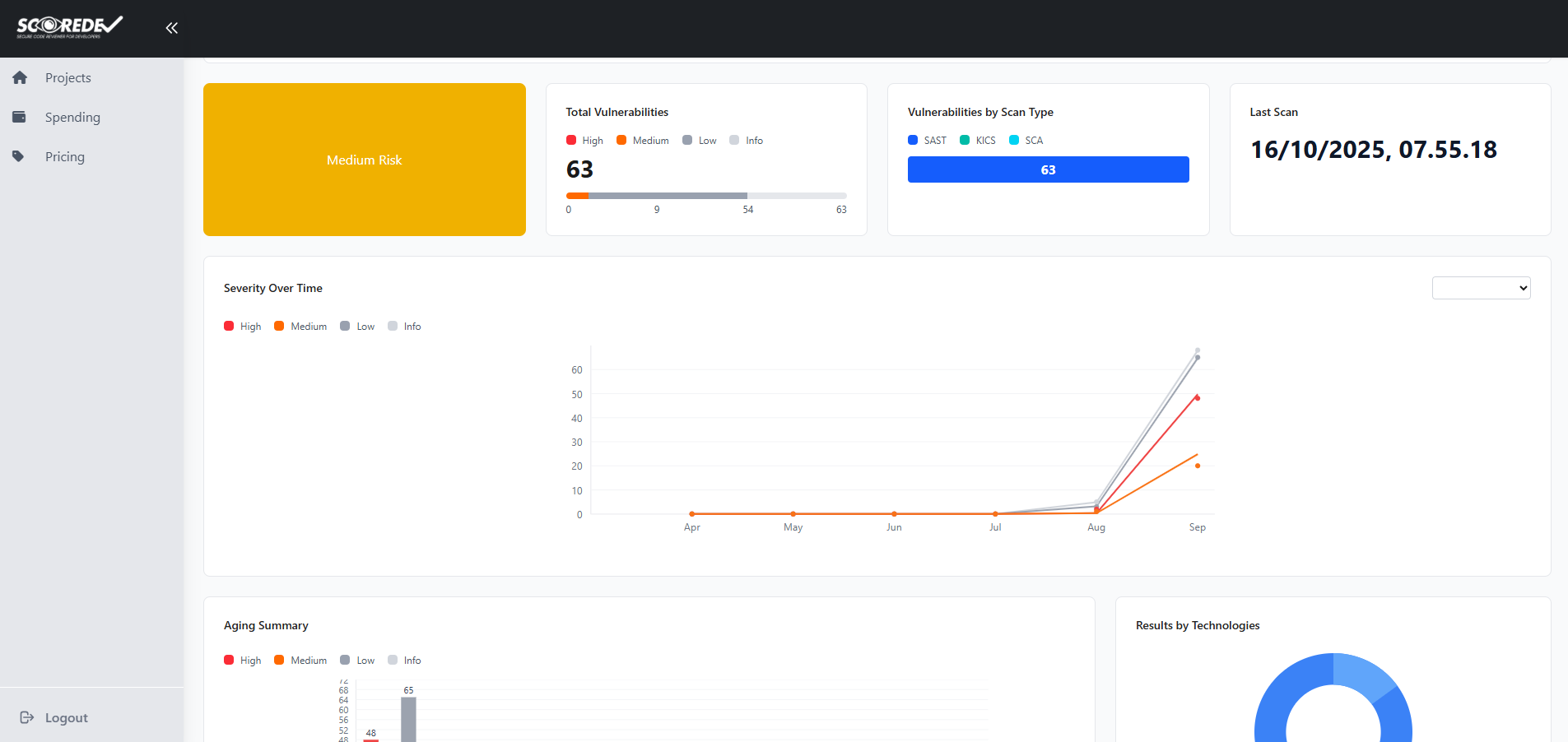Select the orange data point at May
This screenshot has width=1568, height=742.
[x=793, y=514]
